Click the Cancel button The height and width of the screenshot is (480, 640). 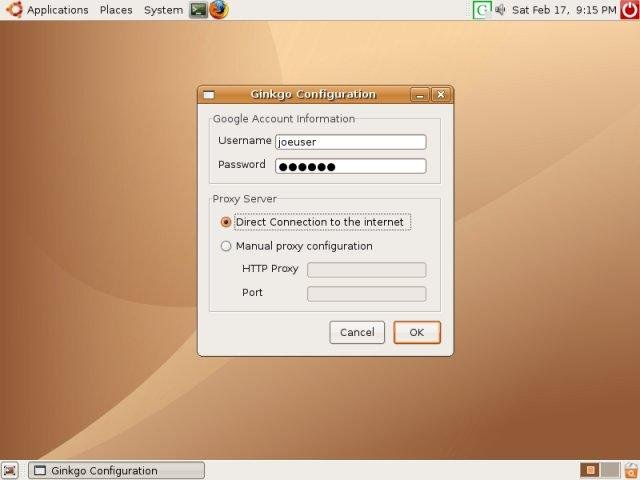pos(357,332)
